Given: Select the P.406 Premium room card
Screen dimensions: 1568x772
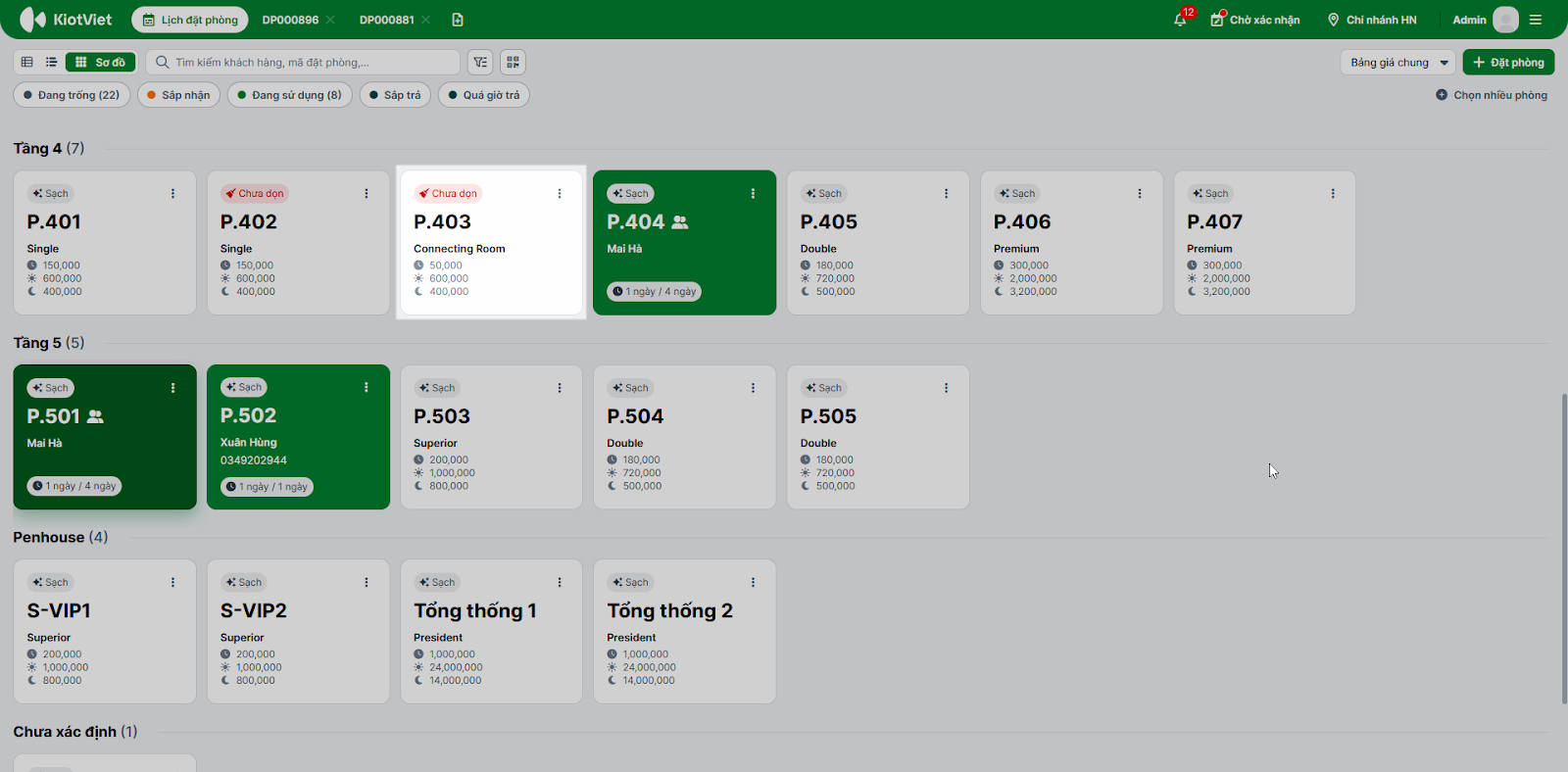Looking at the screenshot, I should [1072, 243].
